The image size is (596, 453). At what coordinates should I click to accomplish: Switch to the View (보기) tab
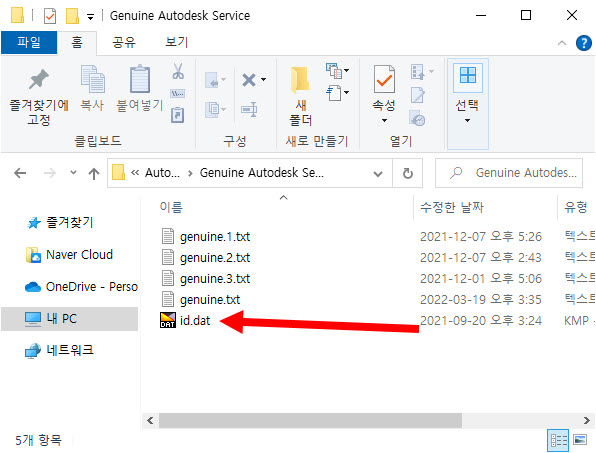177,42
